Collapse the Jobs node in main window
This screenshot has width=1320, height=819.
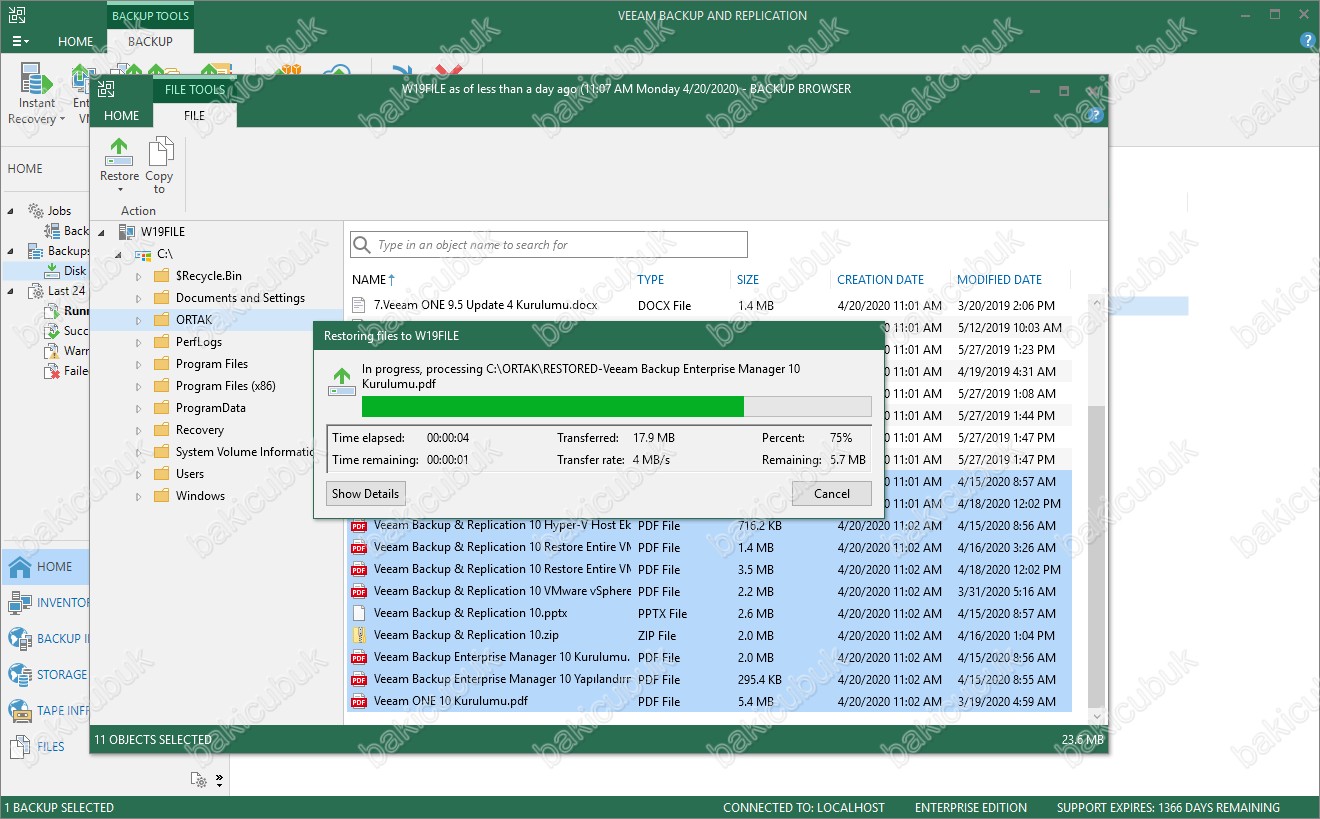click(x=12, y=211)
